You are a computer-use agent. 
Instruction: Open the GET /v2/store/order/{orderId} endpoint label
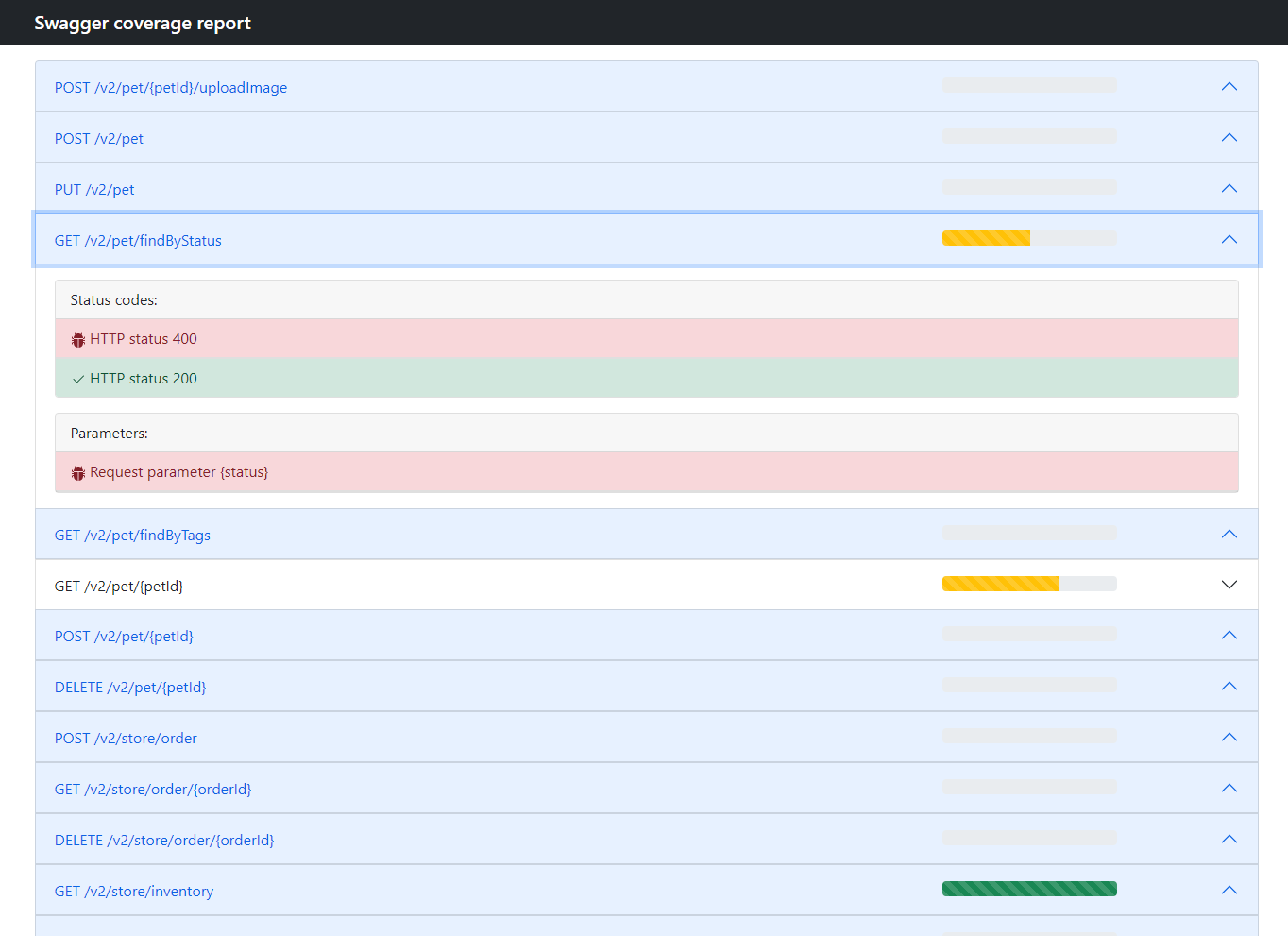(x=153, y=790)
